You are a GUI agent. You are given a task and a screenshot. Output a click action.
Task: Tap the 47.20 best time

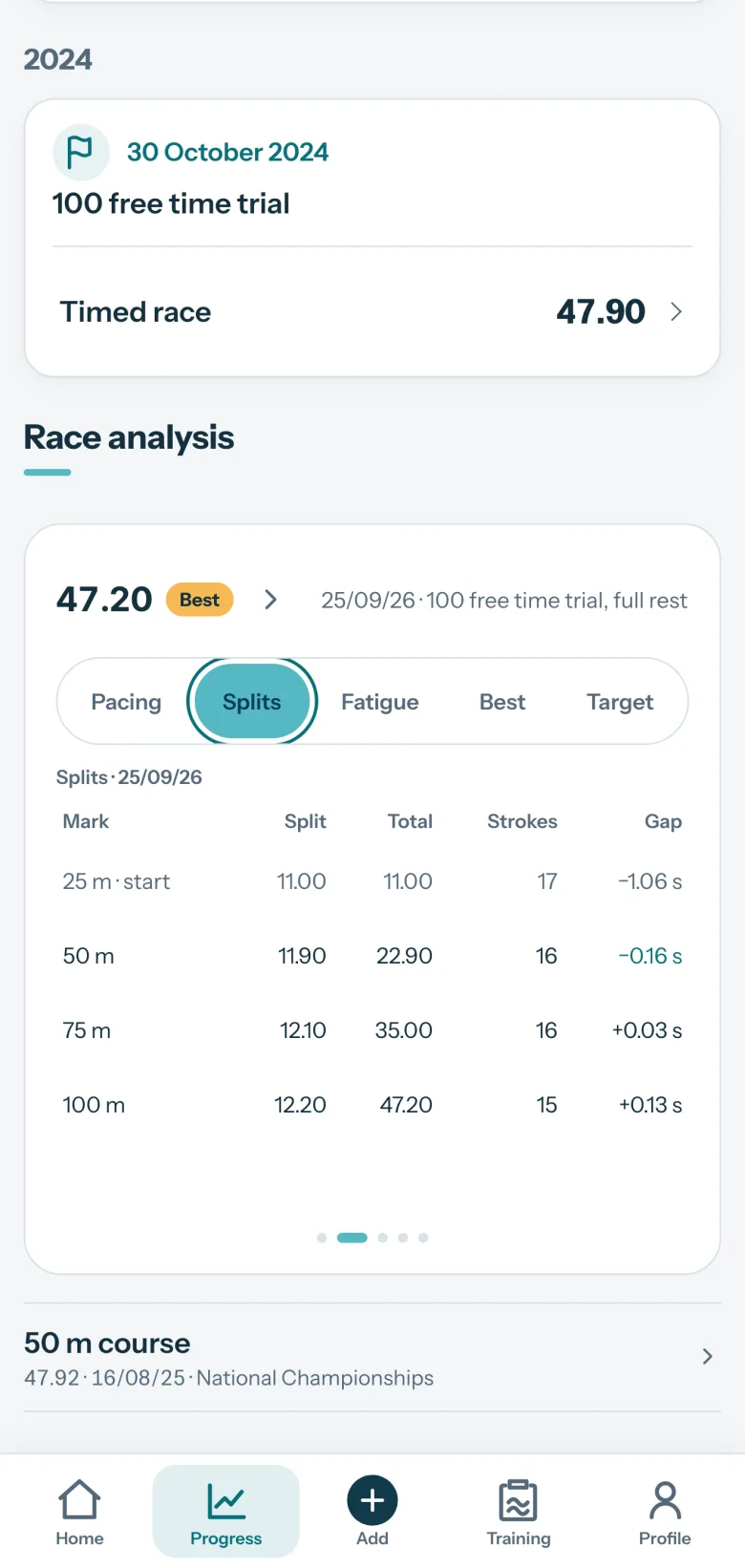(104, 600)
